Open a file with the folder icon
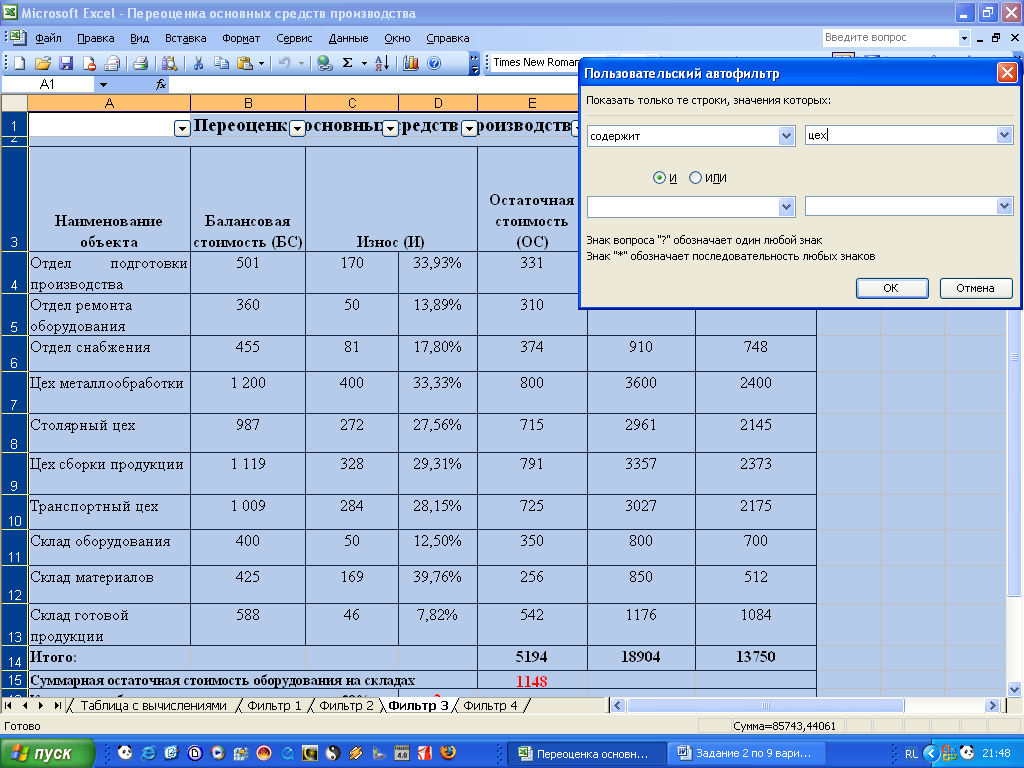Viewport: 1024px width, 768px height. click(x=43, y=63)
